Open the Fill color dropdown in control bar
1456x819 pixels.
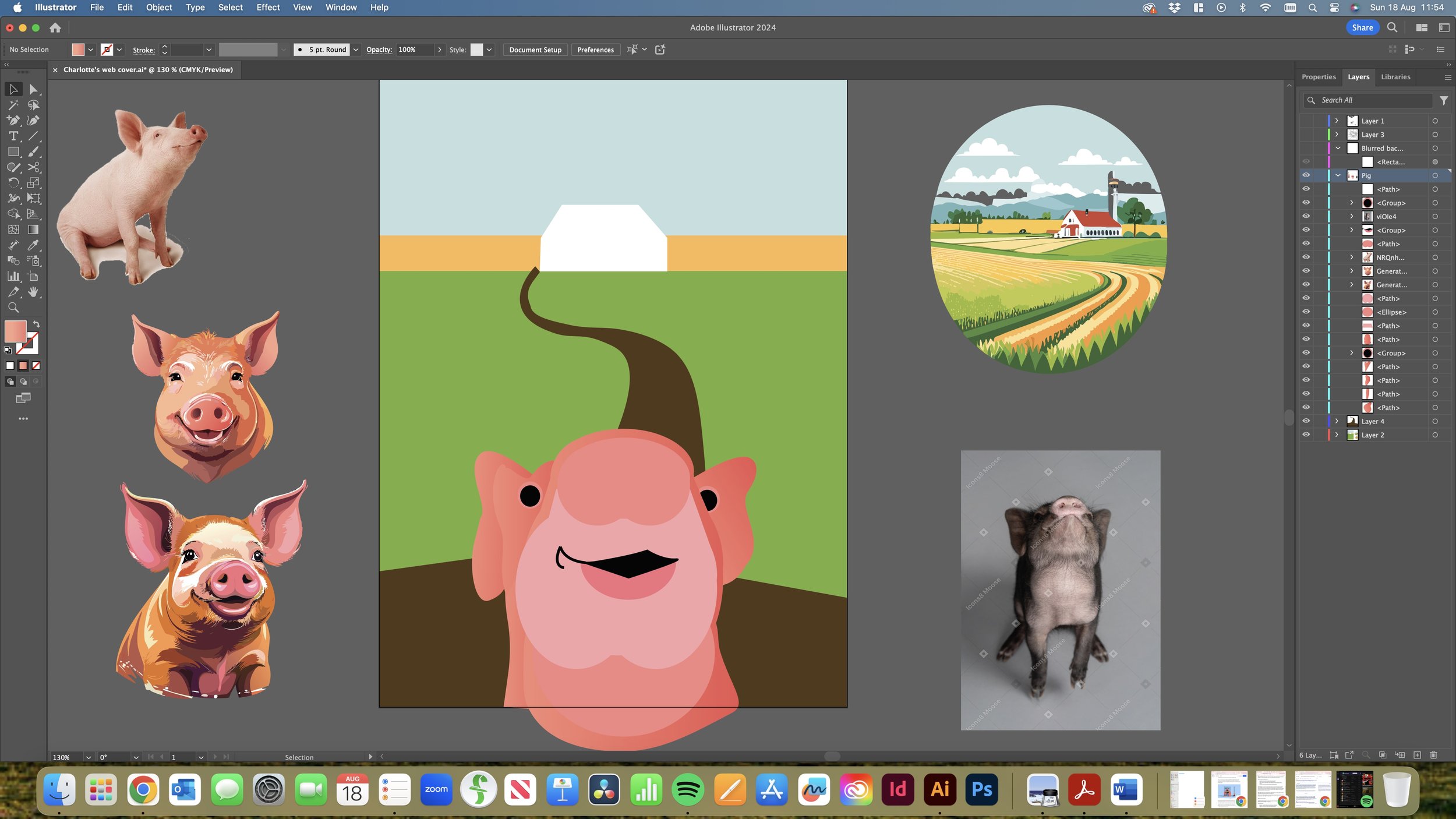[90, 50]
